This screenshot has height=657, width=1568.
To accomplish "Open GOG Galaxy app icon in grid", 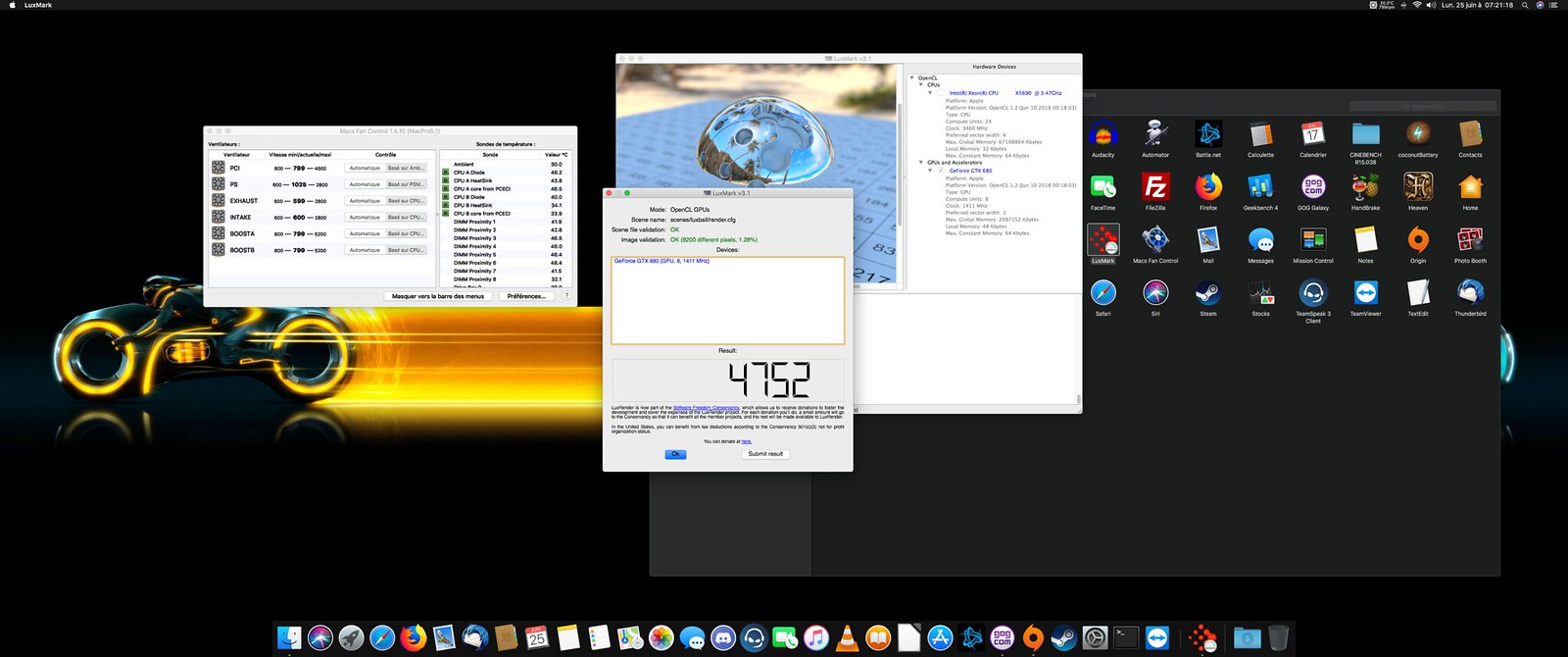I will point(1313,186).
